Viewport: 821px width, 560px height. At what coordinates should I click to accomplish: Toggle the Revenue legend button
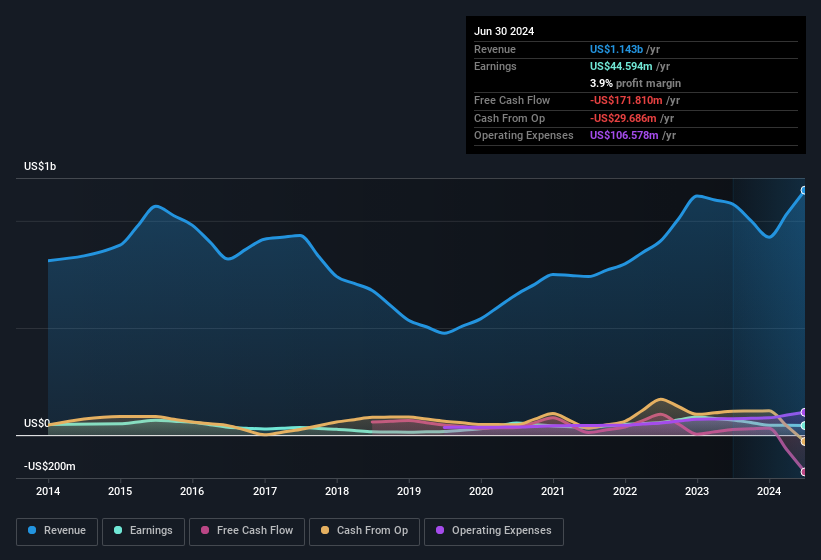(57, 531)
